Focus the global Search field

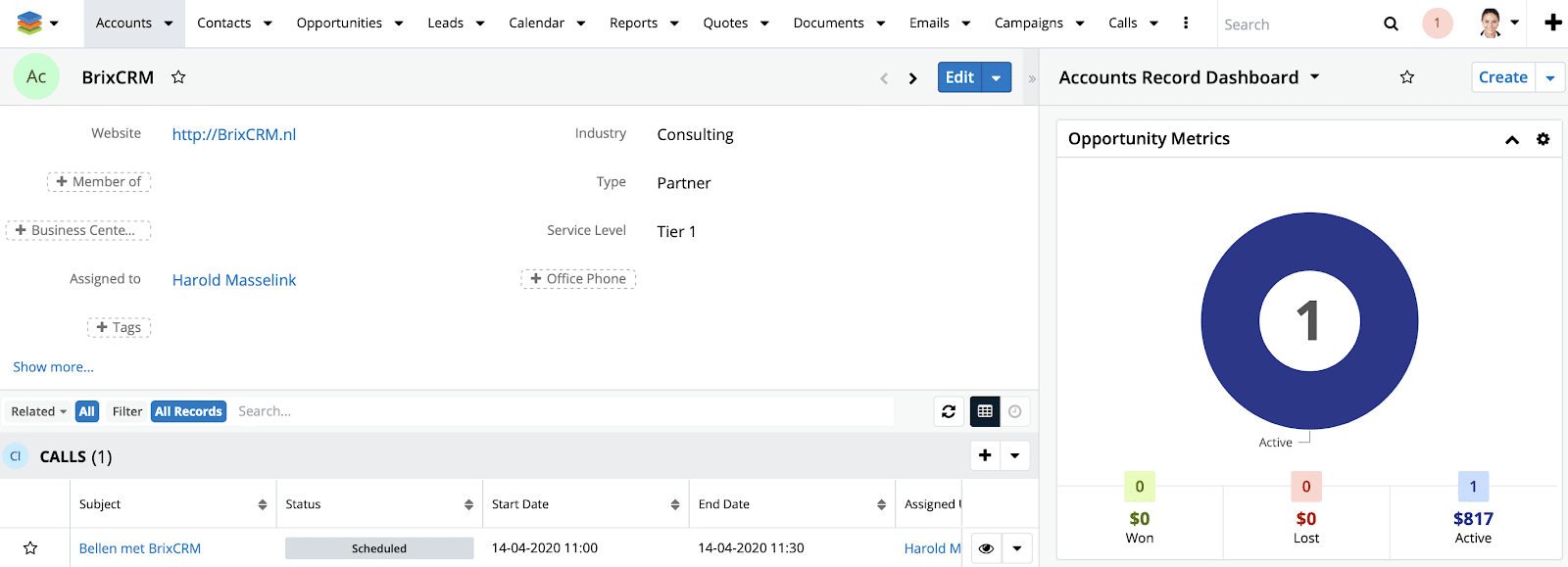point(1297,24)
